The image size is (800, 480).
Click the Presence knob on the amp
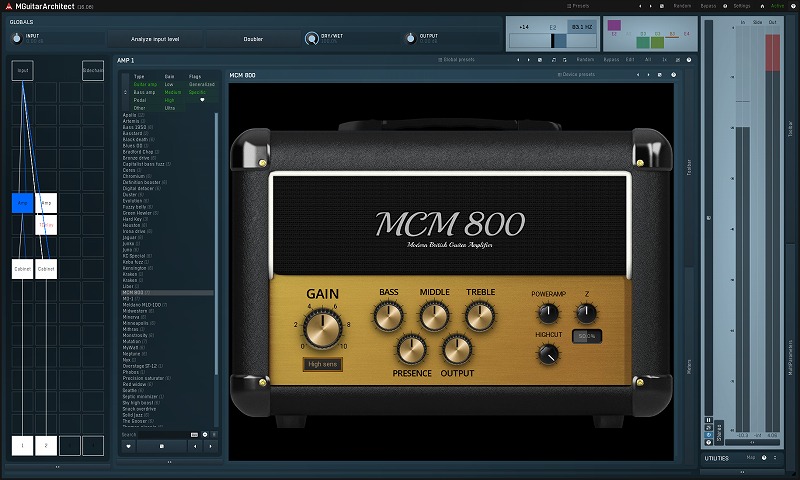[x=411, y=349]
